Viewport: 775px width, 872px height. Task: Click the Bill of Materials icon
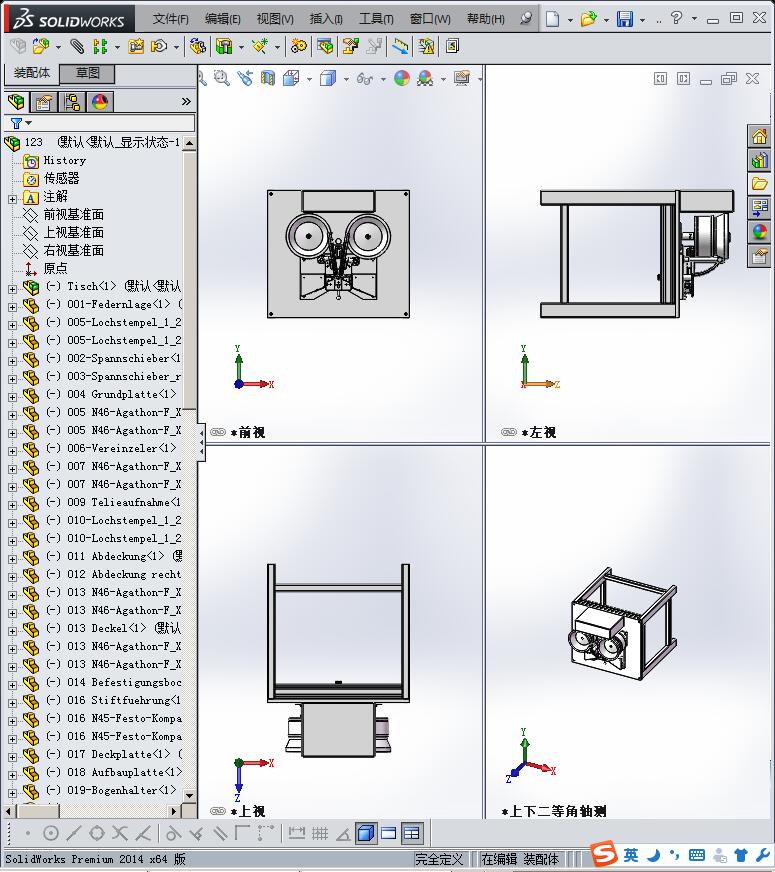point(325,46)
